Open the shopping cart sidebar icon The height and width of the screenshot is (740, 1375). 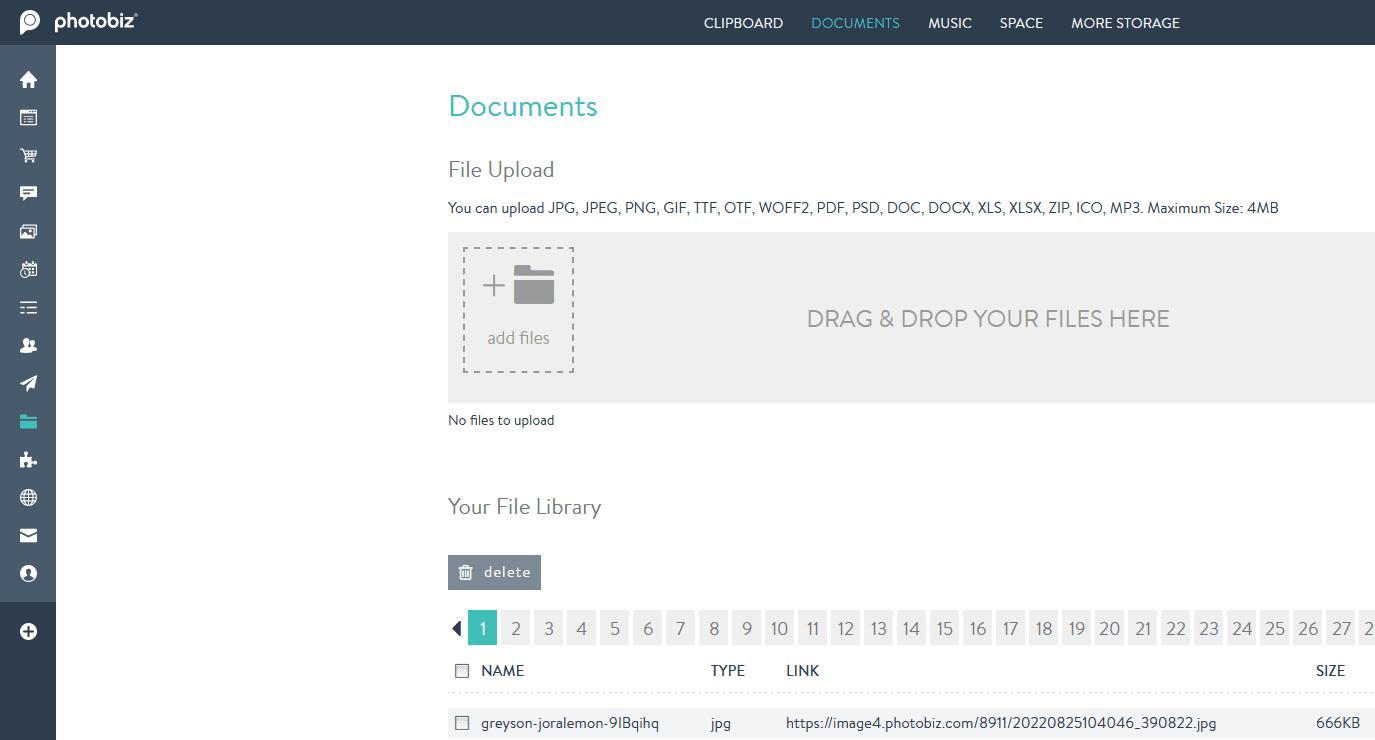coord(28,155)
